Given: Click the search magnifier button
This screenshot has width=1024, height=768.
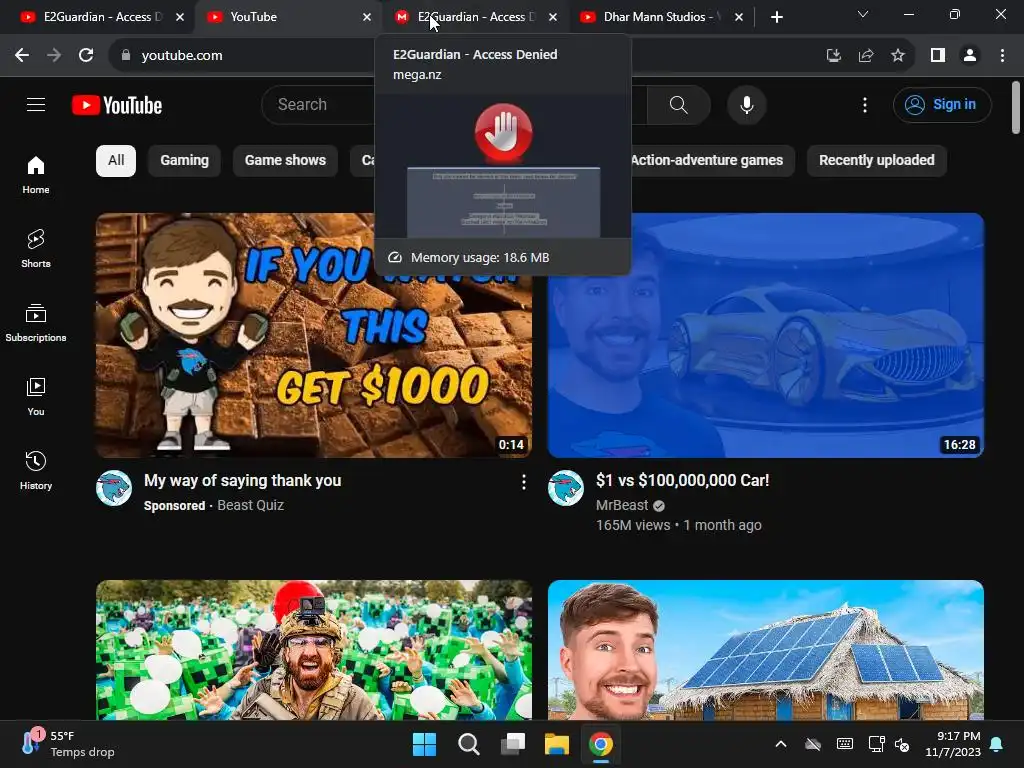Looking at the screenshot, I should coord(679,104).
